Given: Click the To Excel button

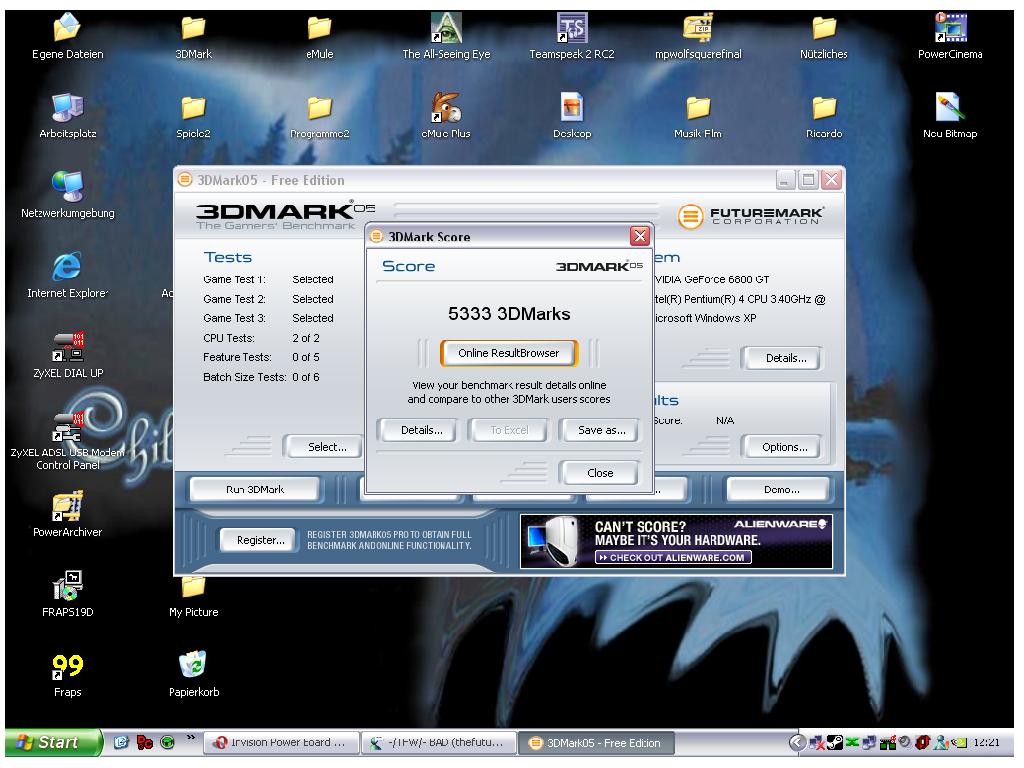Looking at the screenshot, I should (x=509, y=430).
